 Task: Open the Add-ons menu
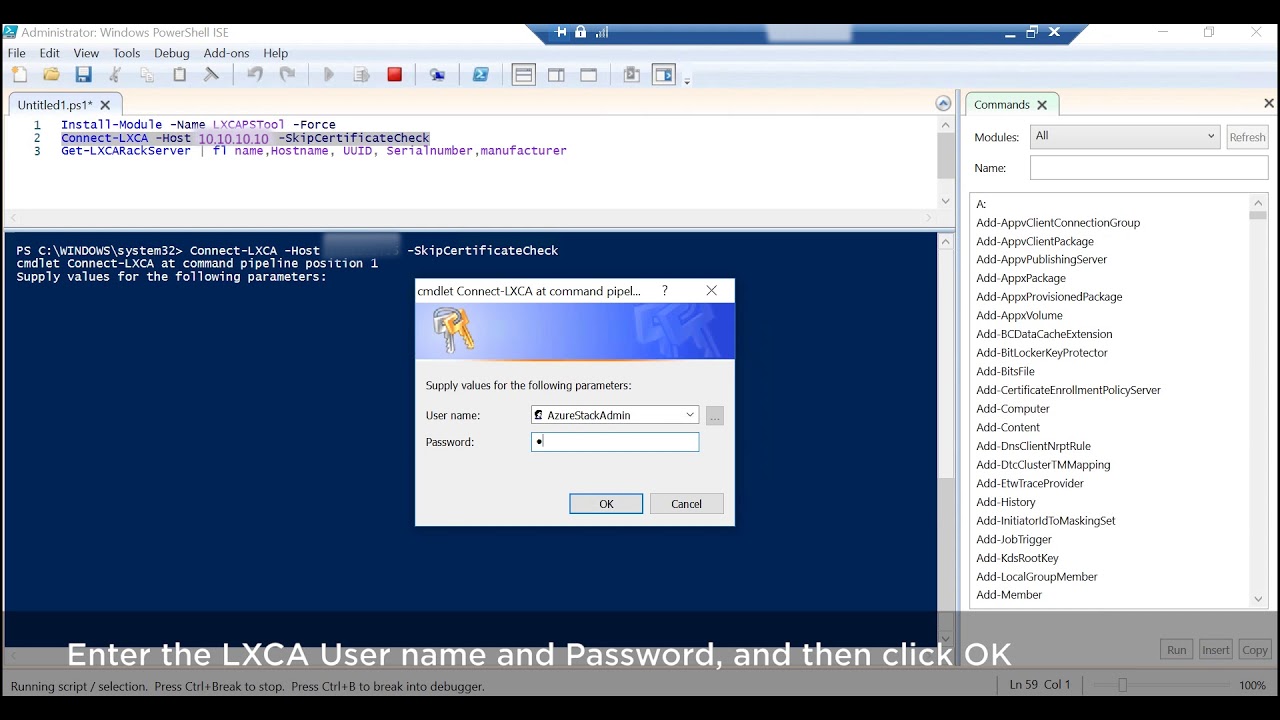point(227,53)
